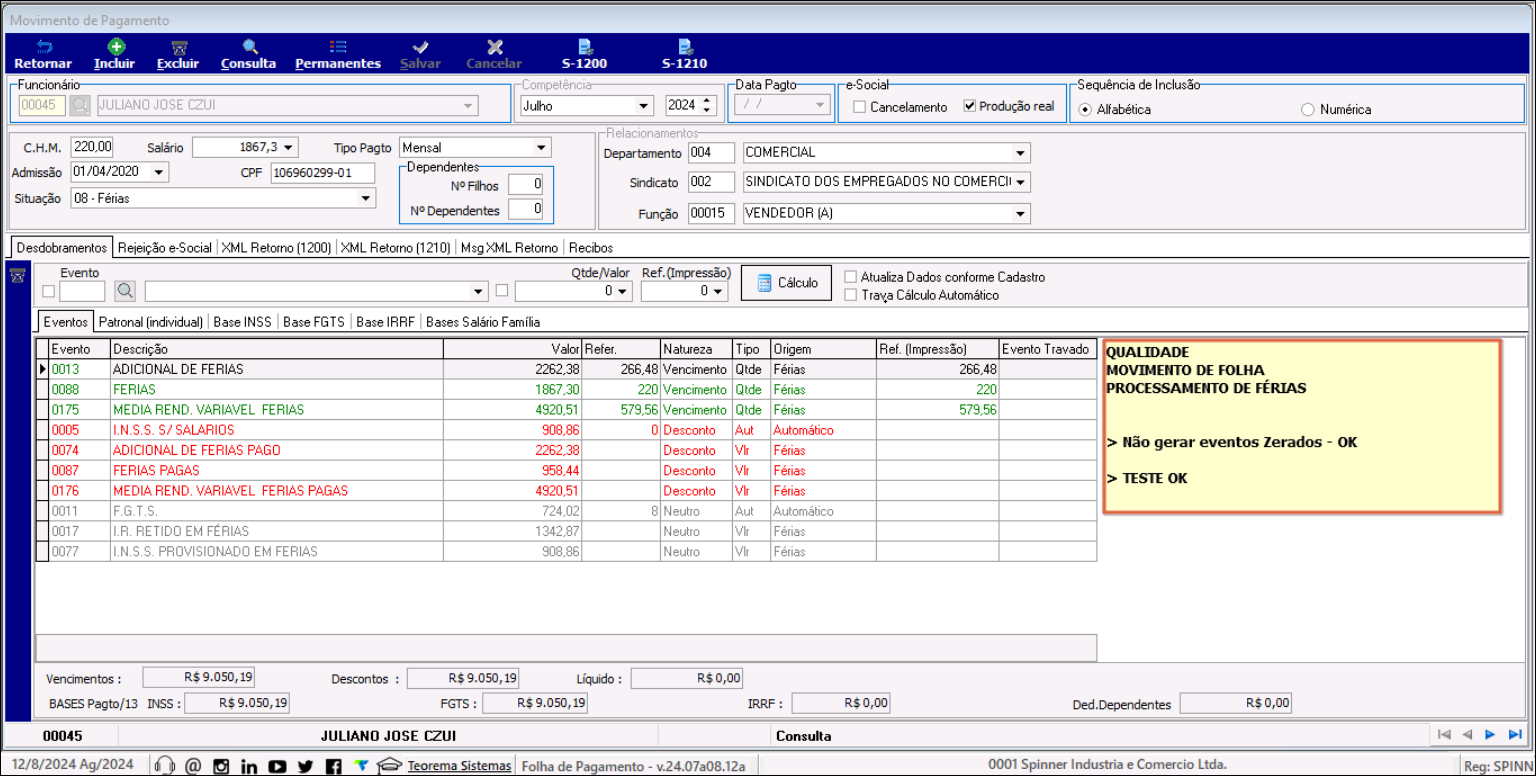Open Consulta magnifier in toolbar

tap(249, 46)
